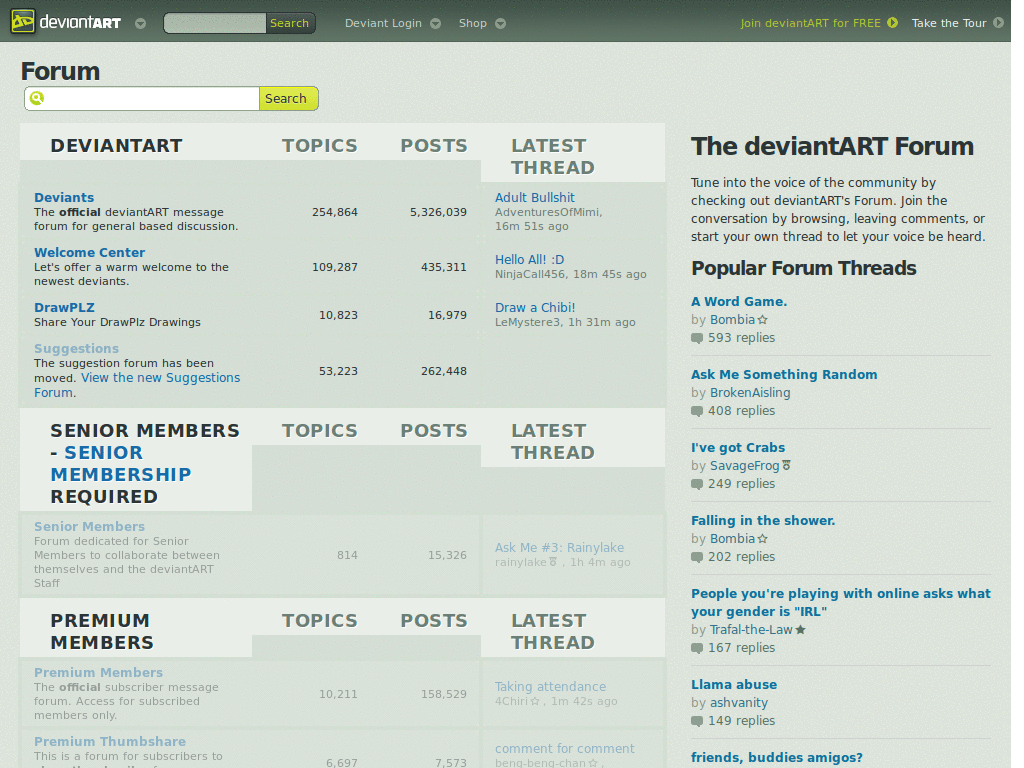Click the top navigation search field
The width and height of the screenshot is (1024, 768).
215,23
